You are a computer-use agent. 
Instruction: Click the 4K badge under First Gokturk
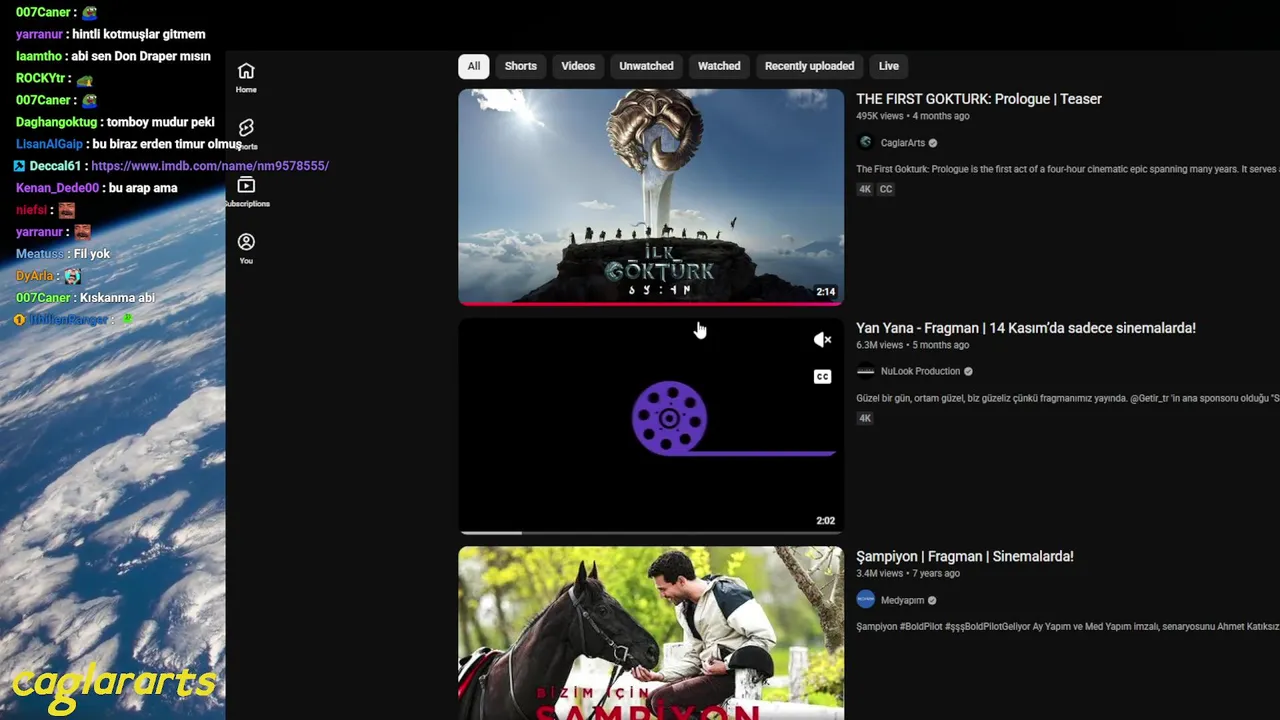(x=865, y=189)
